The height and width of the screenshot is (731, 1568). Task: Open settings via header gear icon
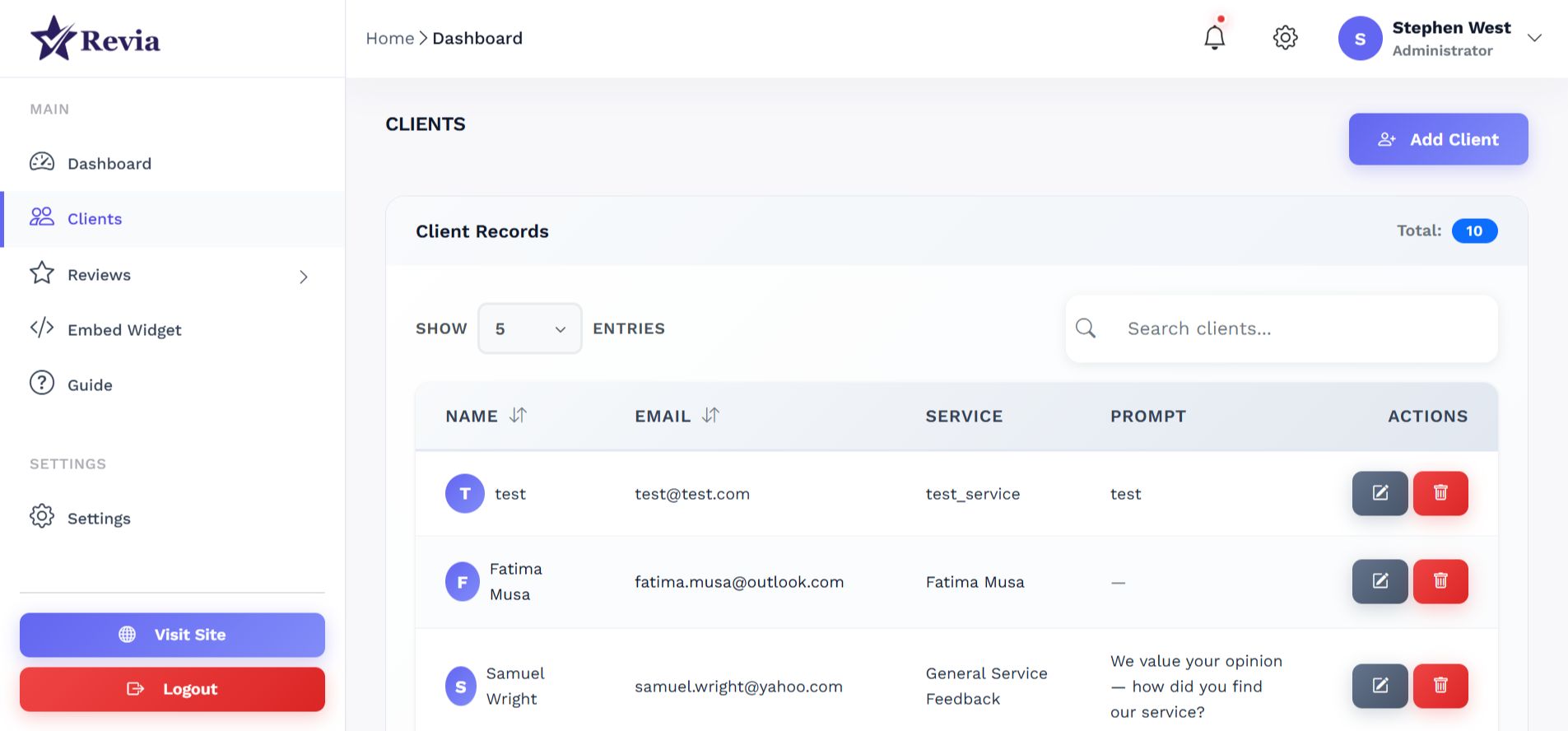(1285, 38)
